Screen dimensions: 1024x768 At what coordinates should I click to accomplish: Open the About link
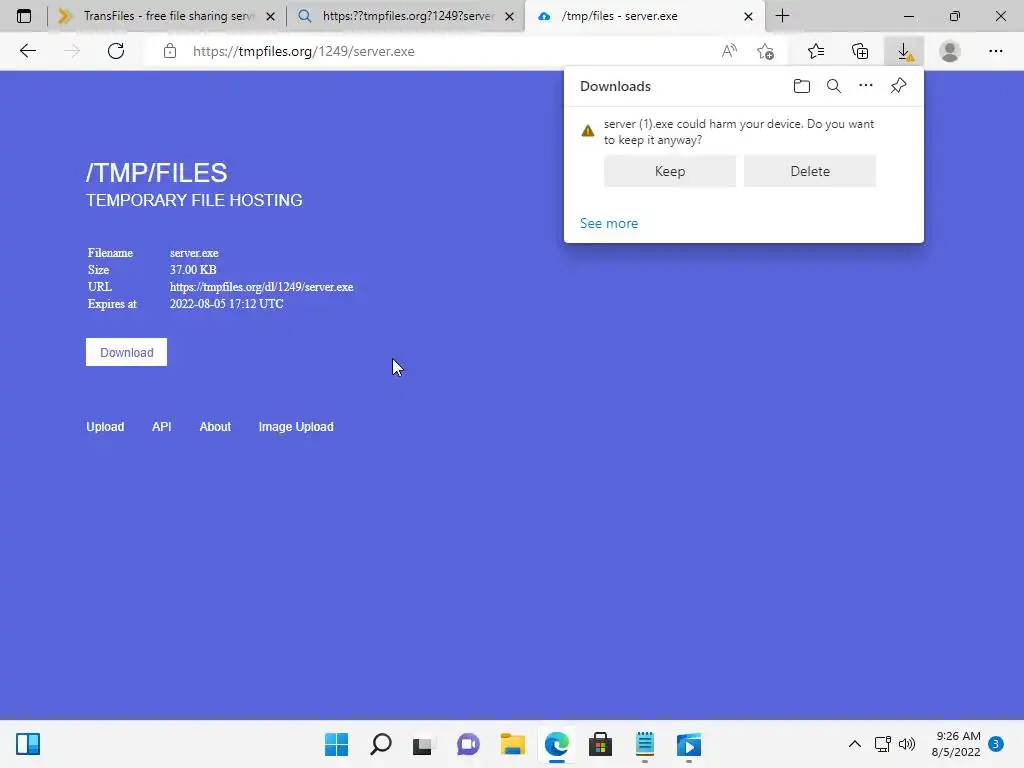pyautogui.click(x=215, y=426)
